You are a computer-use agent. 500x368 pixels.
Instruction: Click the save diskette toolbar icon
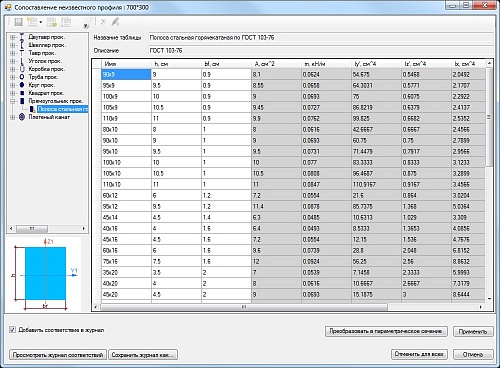coord(18,22)
